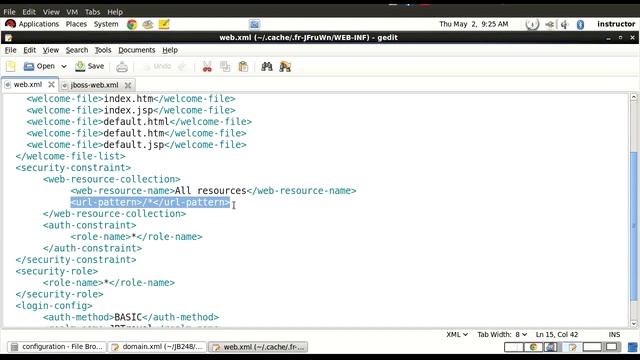Screen dimensions: 640x360
Task: Open the XML language selector dropdown
Action: point(457,334)
